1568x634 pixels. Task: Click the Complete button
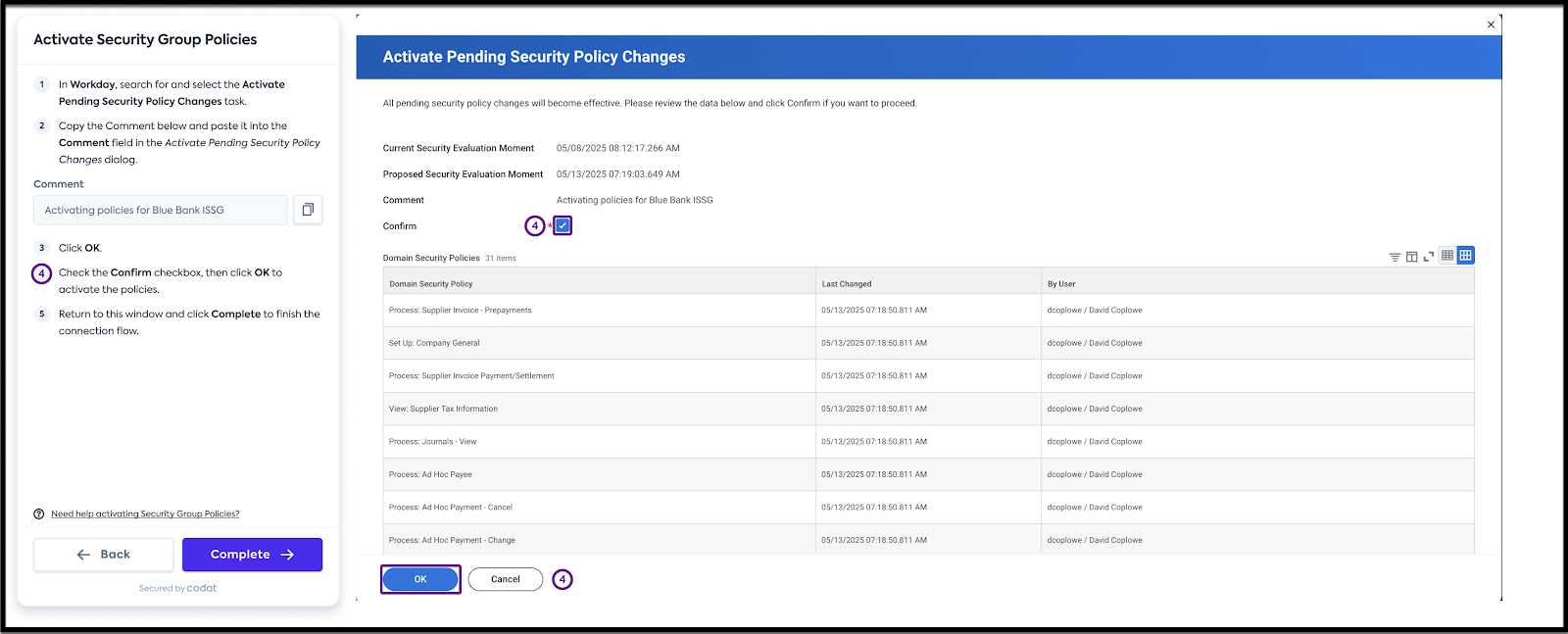(252, 555)
